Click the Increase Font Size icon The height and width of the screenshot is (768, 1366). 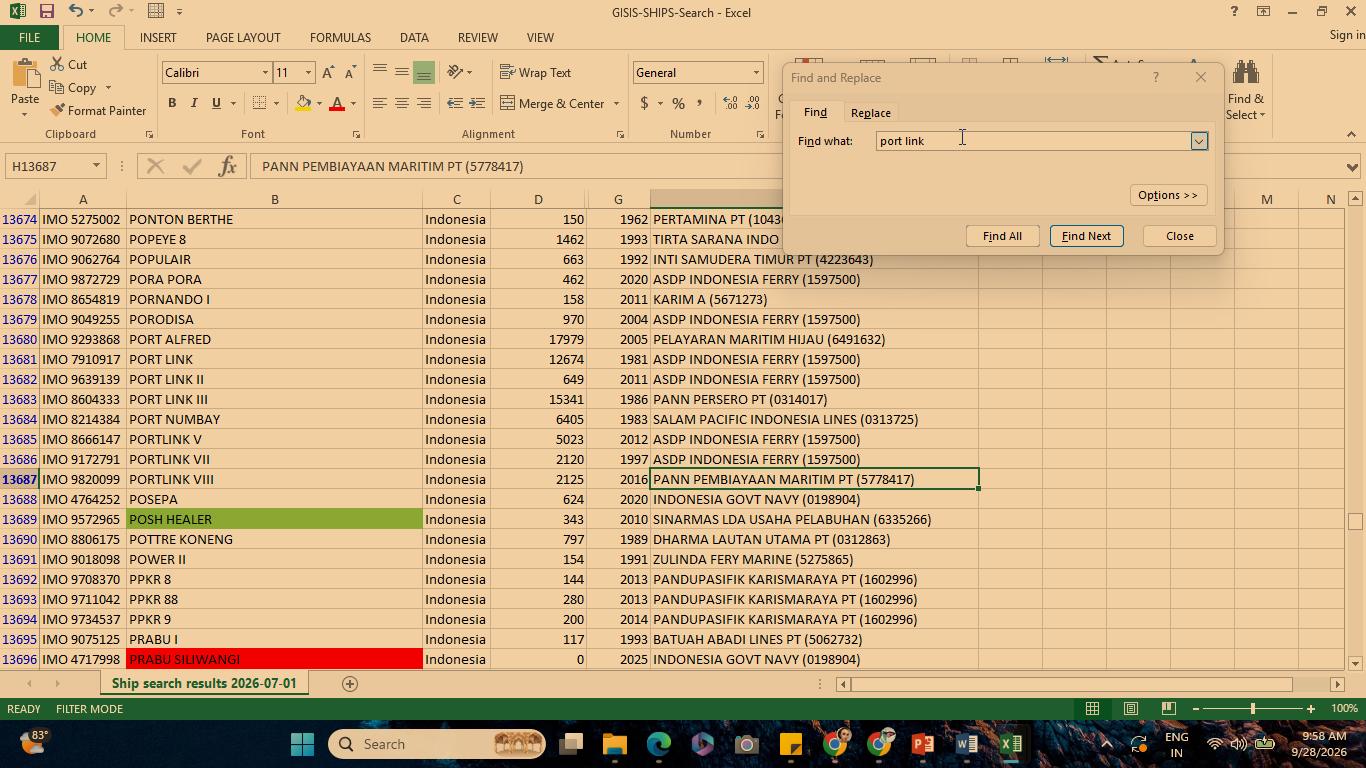pyautogui.click(x=328, y=72)
